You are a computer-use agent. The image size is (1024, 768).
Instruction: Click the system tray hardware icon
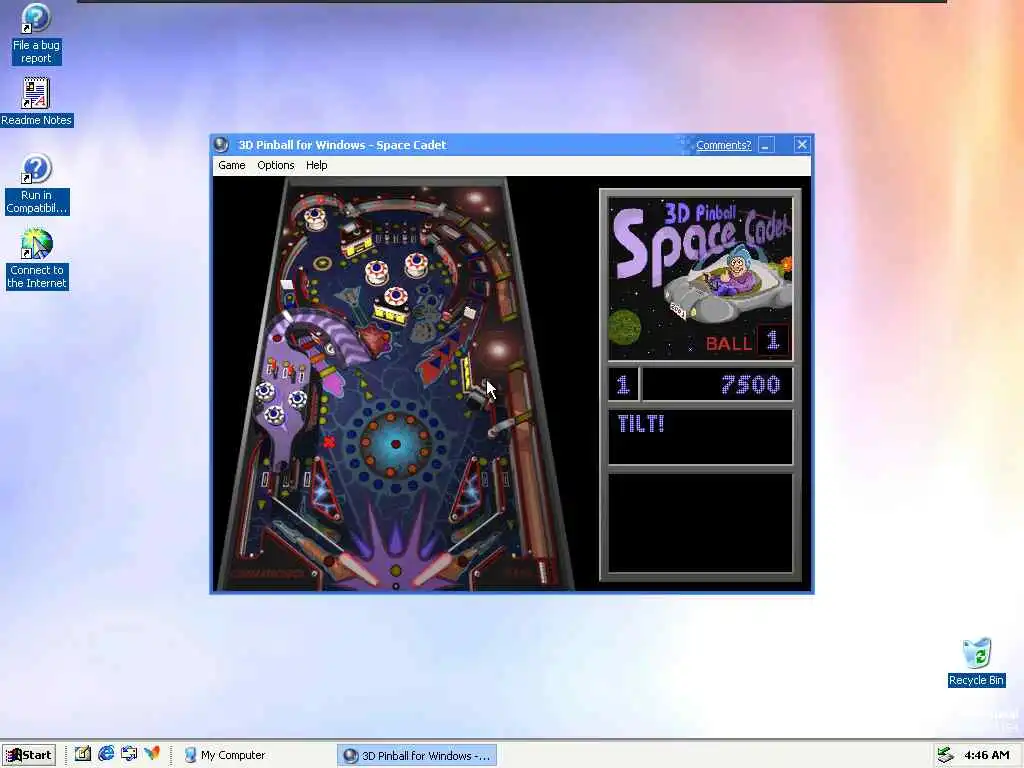(945, 755)
